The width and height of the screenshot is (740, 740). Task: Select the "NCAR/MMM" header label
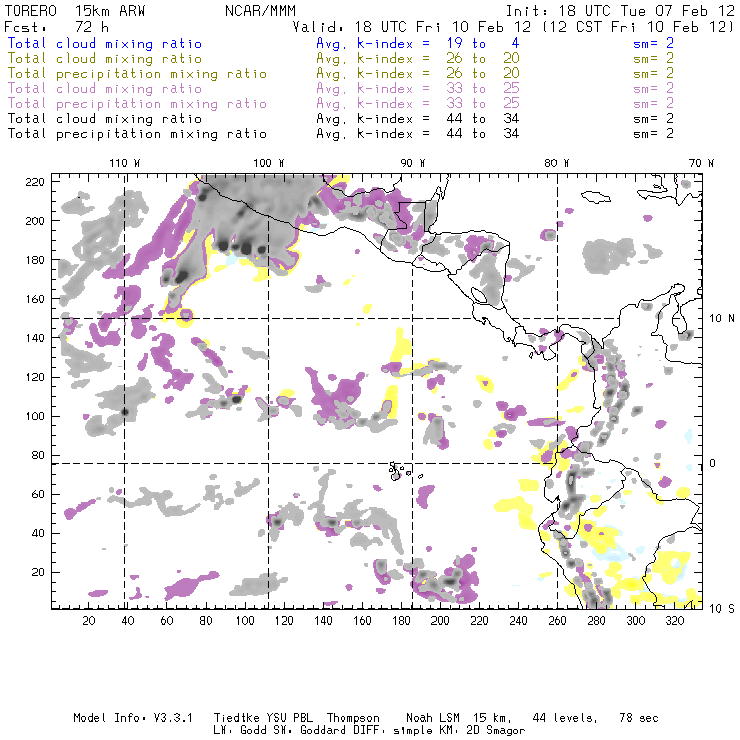click(261, 11)
